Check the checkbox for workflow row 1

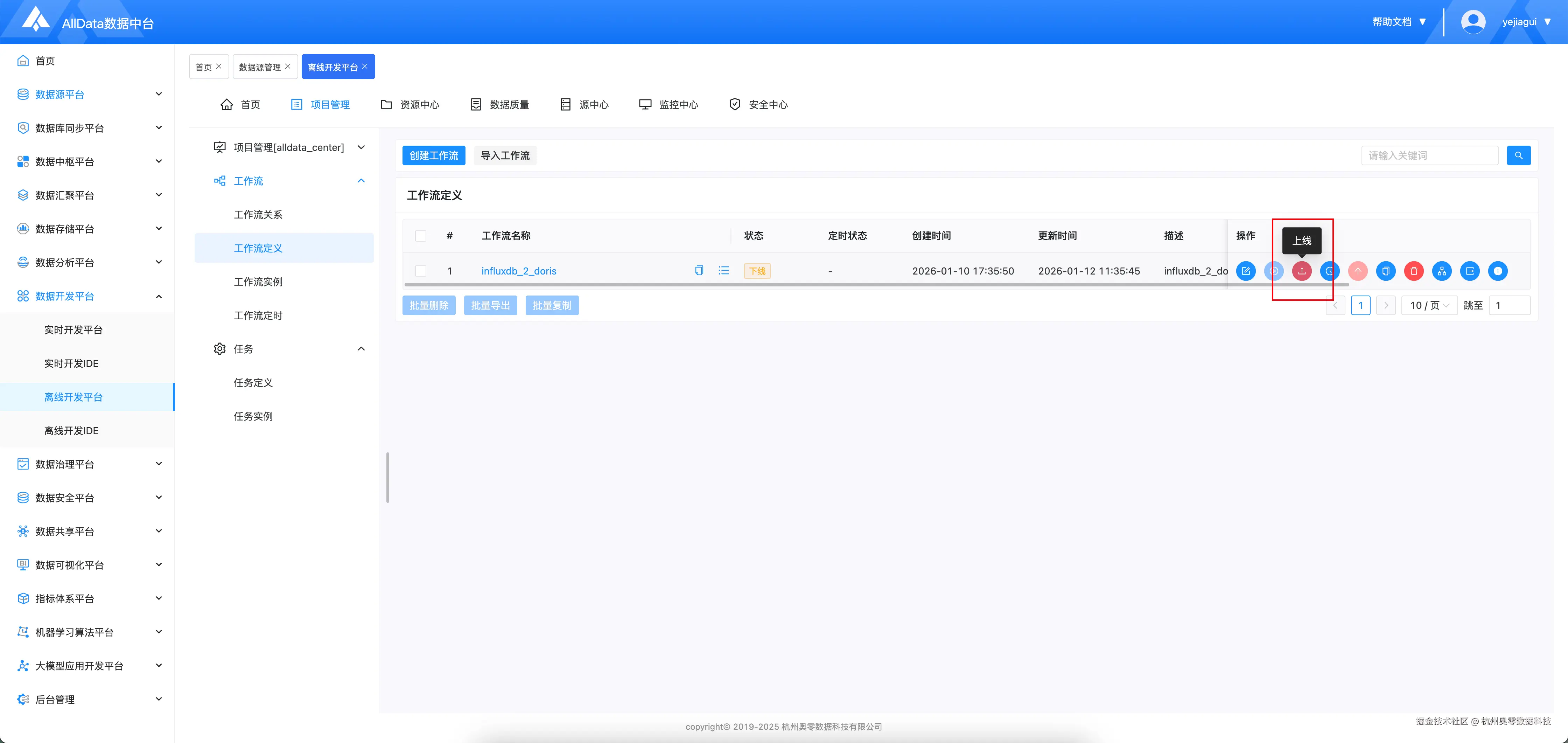point(421,271)
